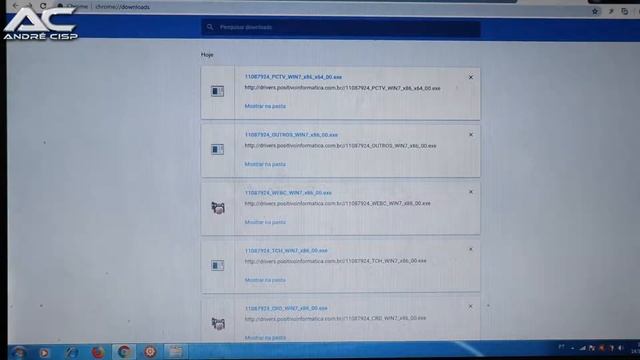Image resolution: width=640 pixels, height=360 pixels.
Task: Click the source URL of the CRD download
Action: (x=336, y=318)
